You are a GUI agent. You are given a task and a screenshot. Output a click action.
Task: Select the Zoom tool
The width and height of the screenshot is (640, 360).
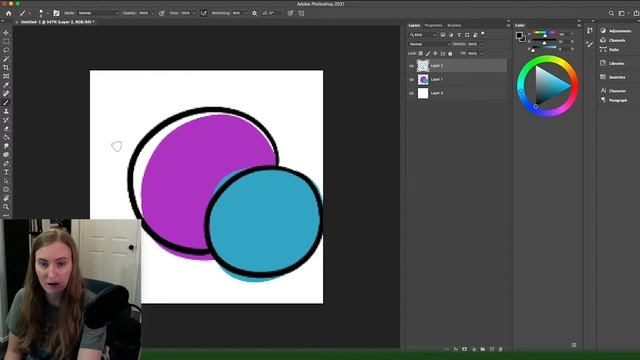click(x=6, y=207)
